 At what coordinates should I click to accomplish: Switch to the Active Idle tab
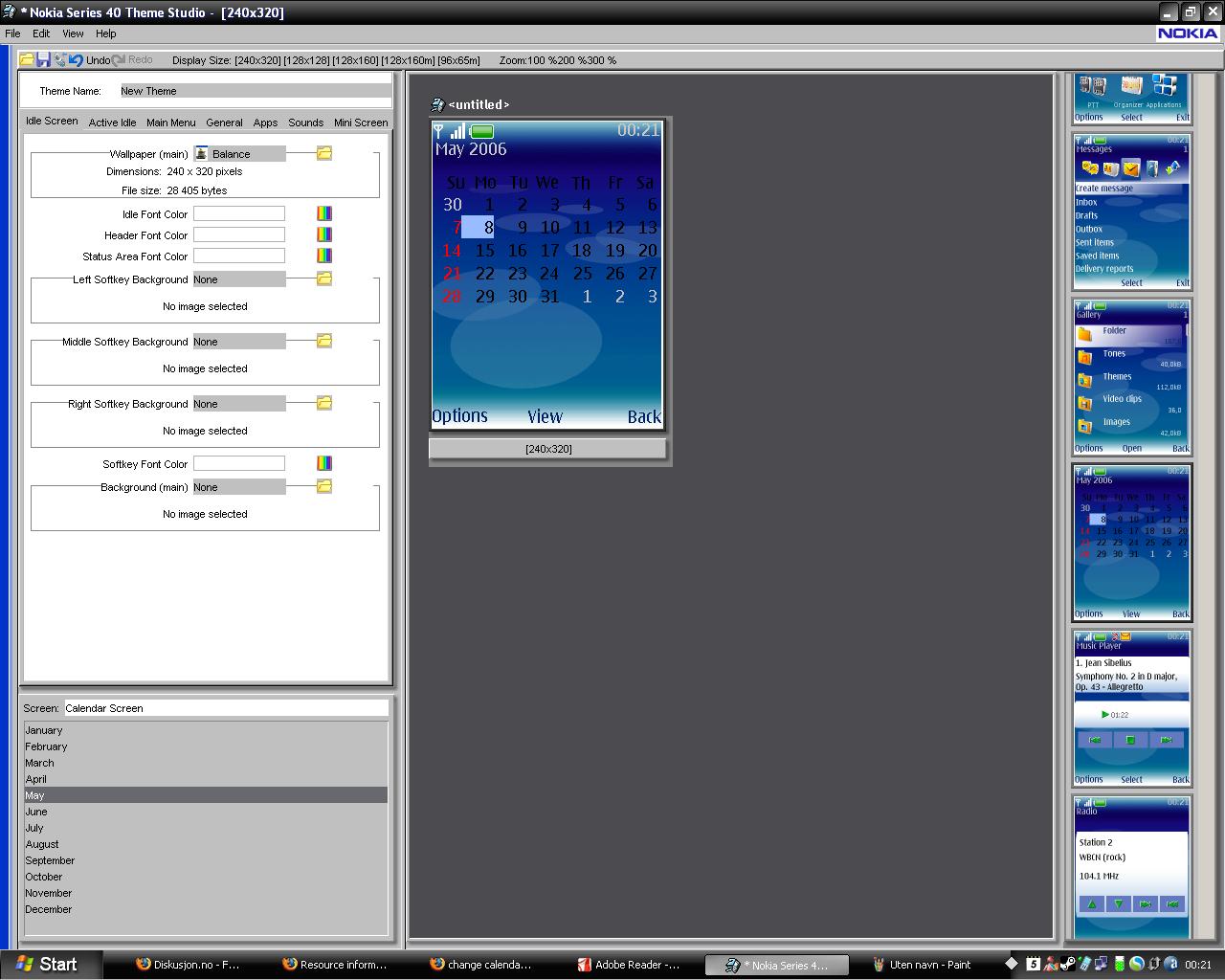point(112,122)
